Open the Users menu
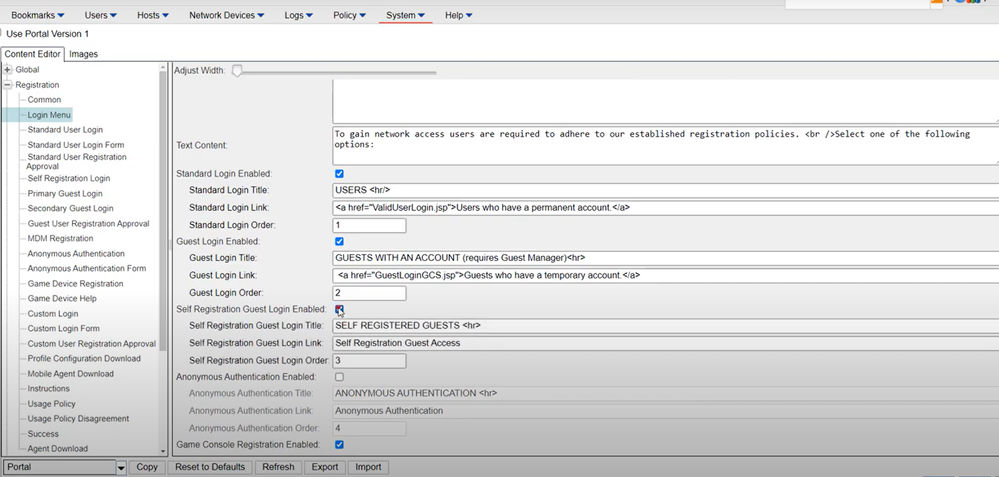Image resolution: width=999 pixels, height=477 pixels. point(101,15)
